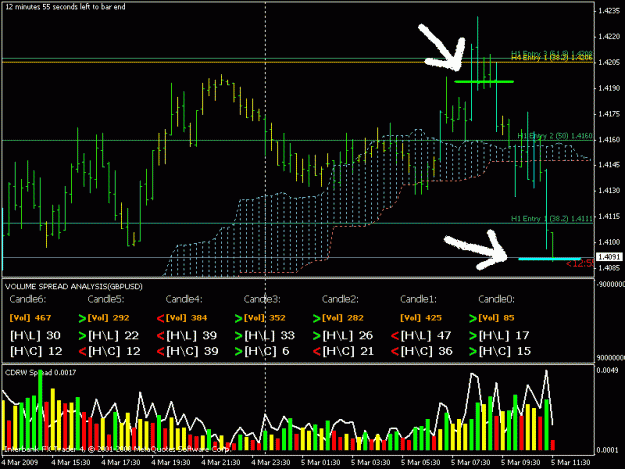The height and width of the screenshot is (469, 625).
Task: Click the '4 Mar 21:30' time label
Action: coord(220,463)
